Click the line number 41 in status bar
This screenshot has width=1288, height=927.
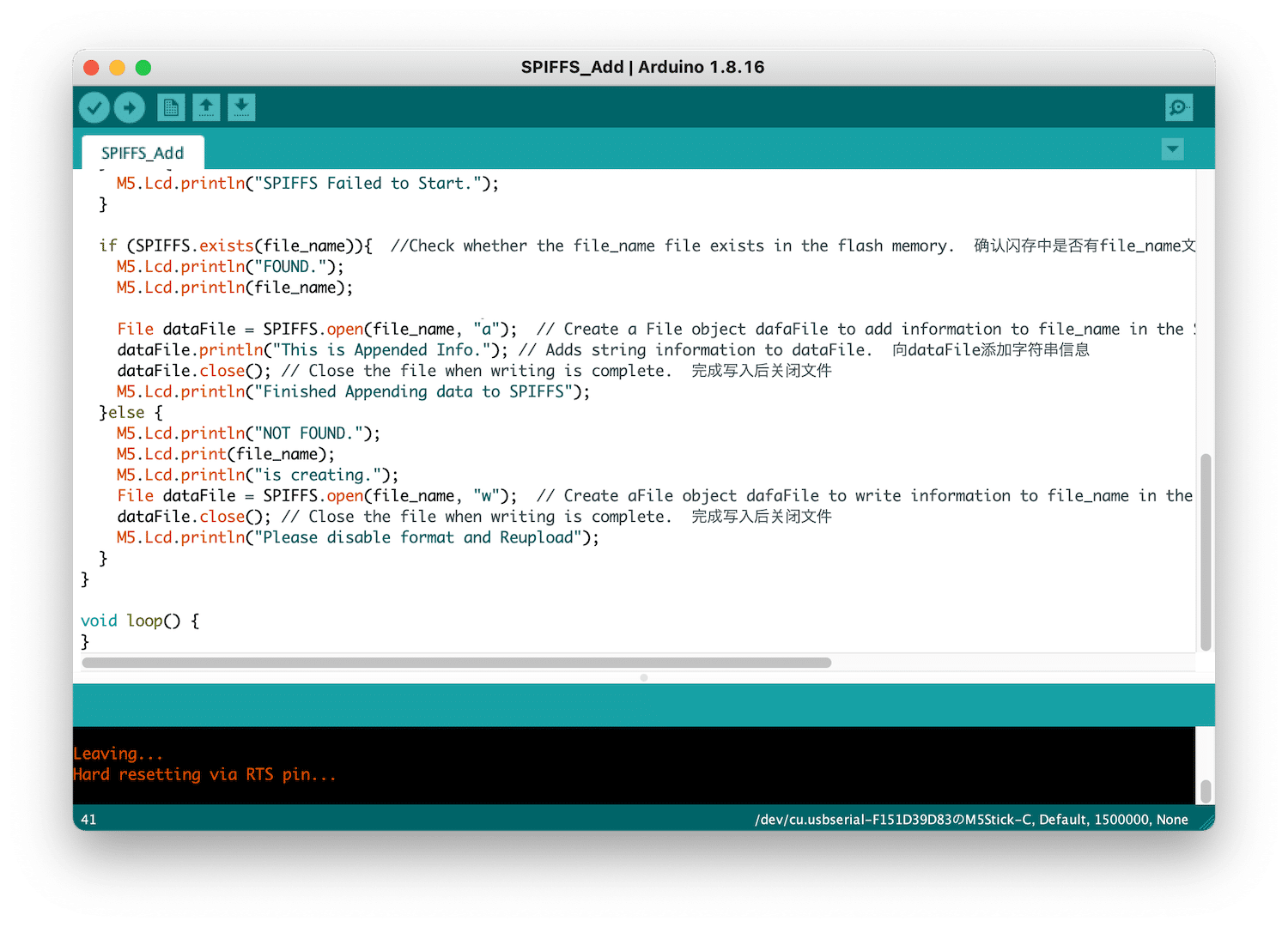pyautogui.click(x=88, y=820)
